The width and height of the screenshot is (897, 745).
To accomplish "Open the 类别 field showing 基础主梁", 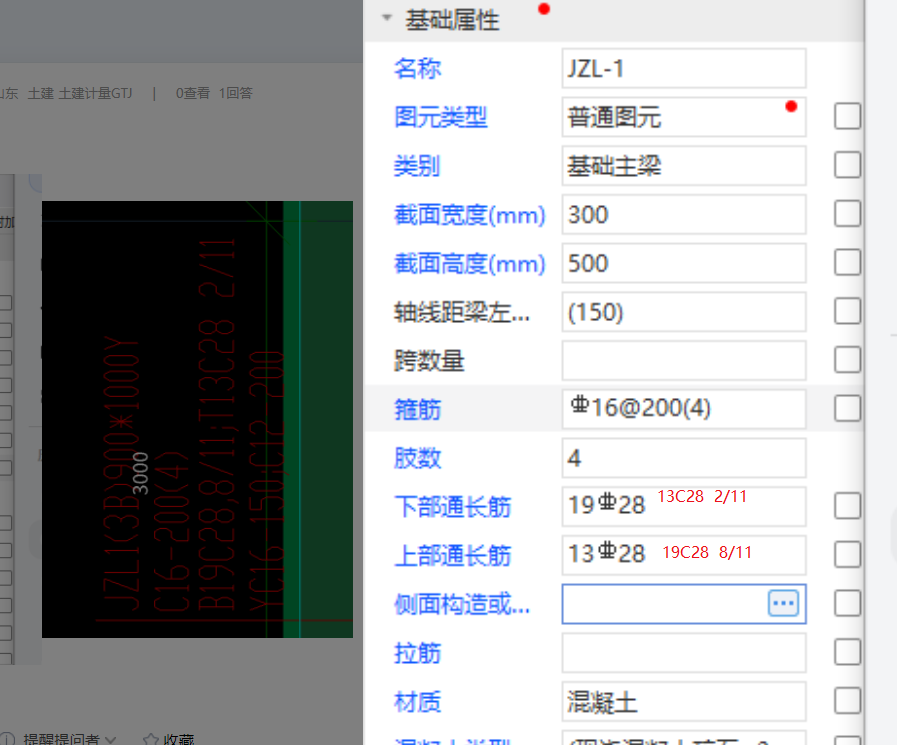I will pyautogui.click(x=684, y=165).
